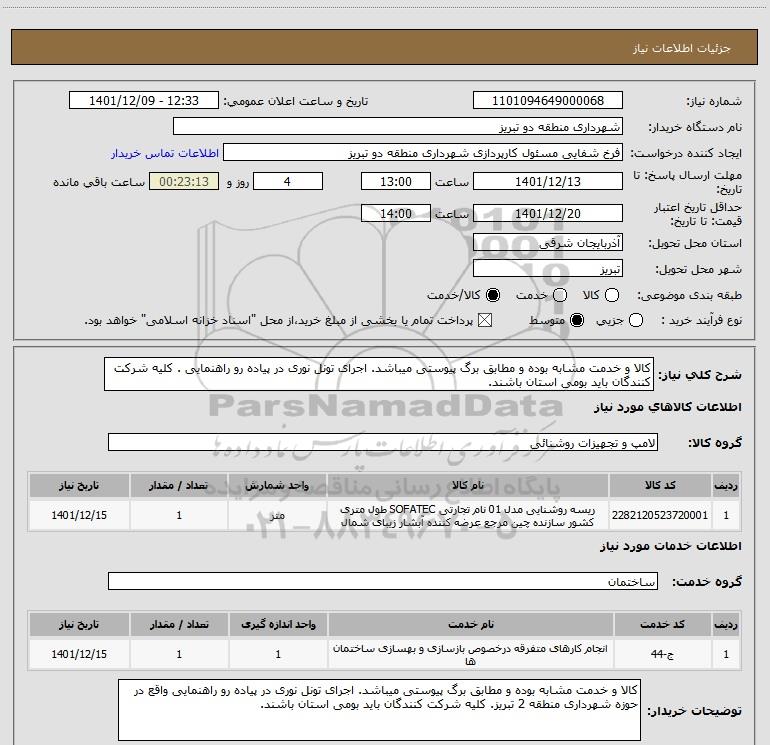Screen dimensions: 770x745
Task: Choose the متوسط purchase process option
Action: click(577, 320)
